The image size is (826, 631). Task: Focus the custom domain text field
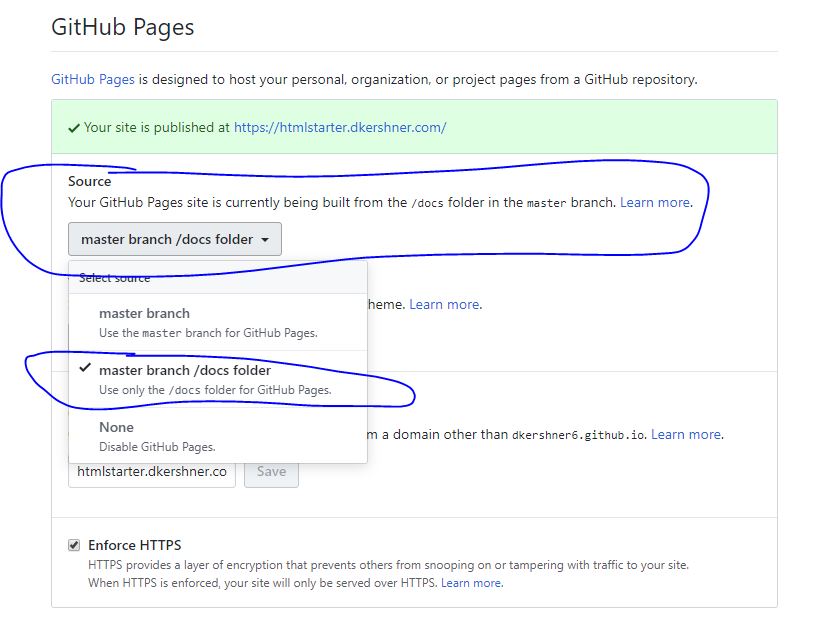(152, 472)
